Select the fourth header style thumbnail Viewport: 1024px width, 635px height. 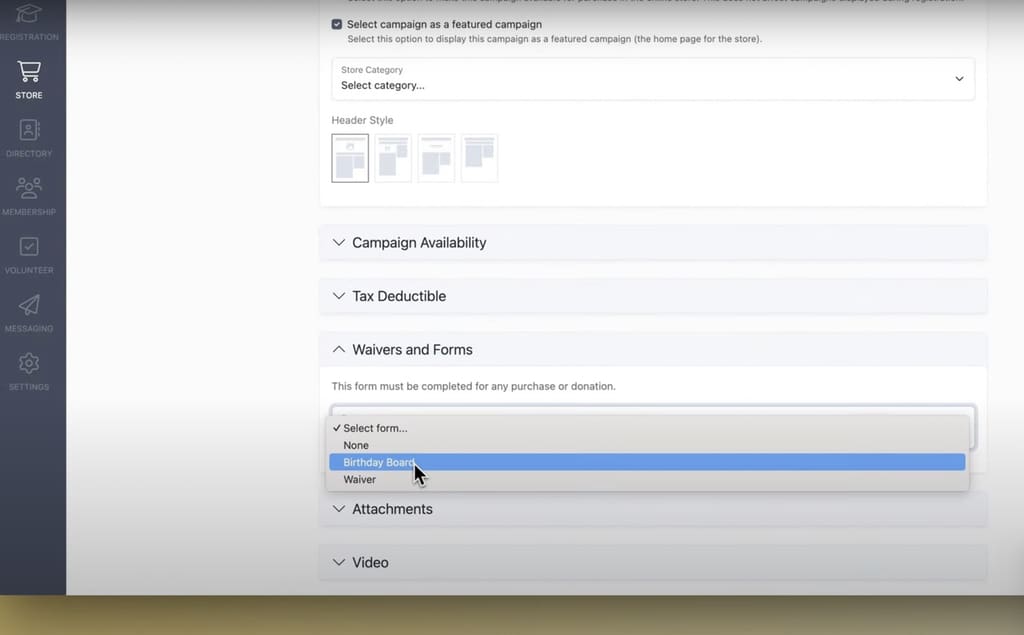479,158
